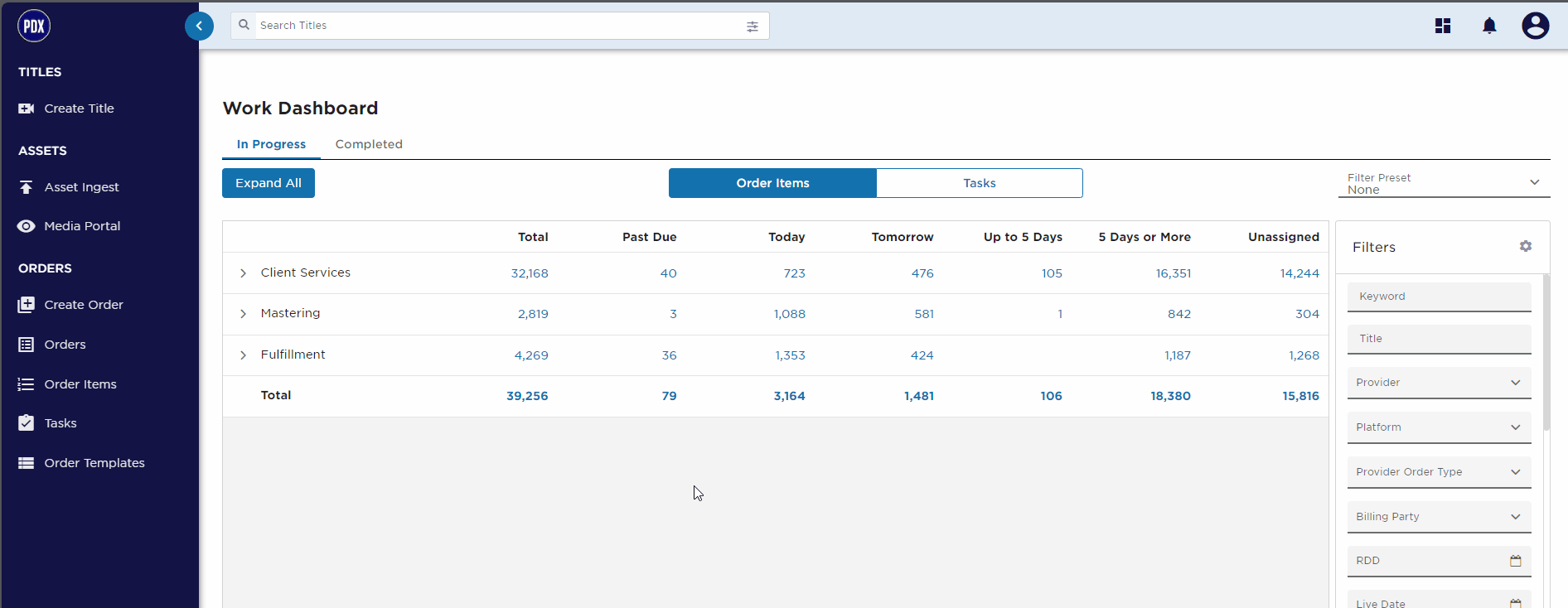Click Mastering unassigned value 304
Screen dimensions: 1568x608
[x=1307, y=314]
